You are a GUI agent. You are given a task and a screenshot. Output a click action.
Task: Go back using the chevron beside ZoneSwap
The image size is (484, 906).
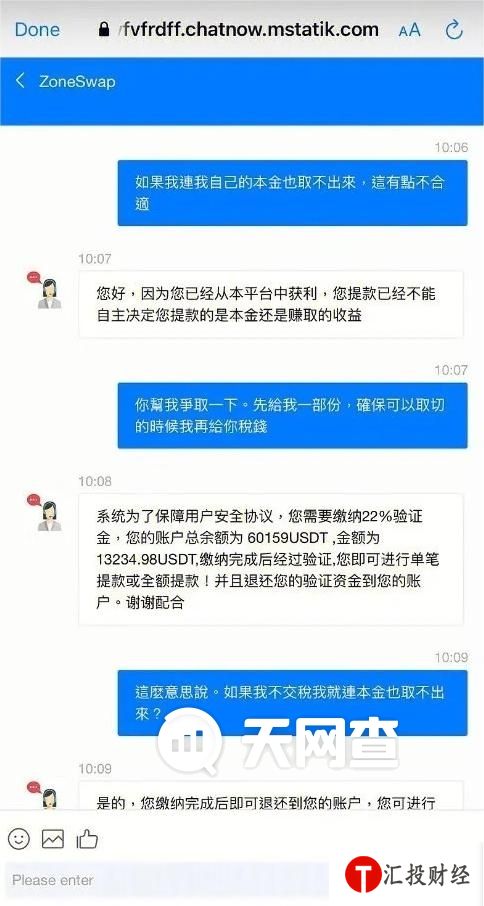[20, 80]
